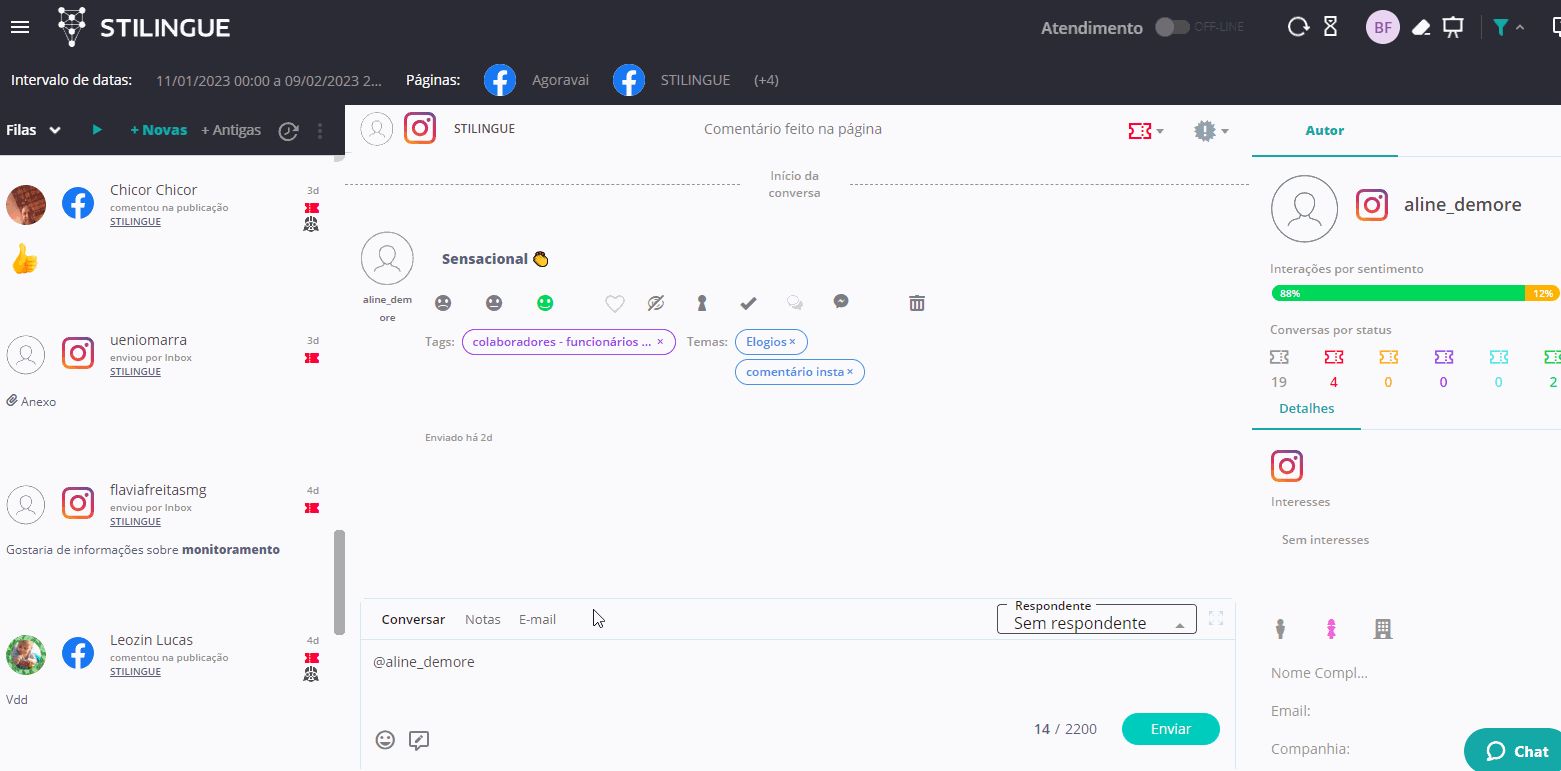The image size is (1561, 771).
Task: Click the hourglass icon in top bar
Action: 1330,27
